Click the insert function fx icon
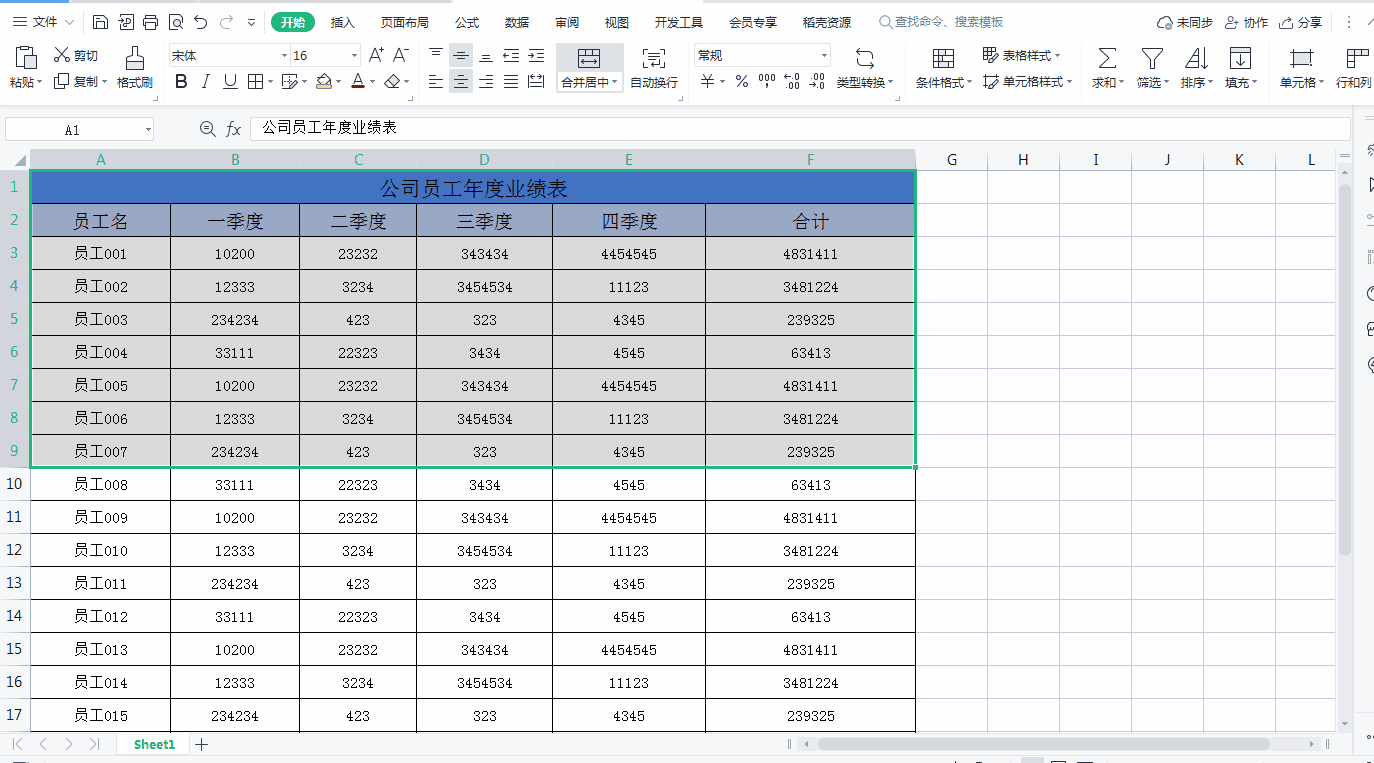 pyautogui.click(x=233, y=129)
